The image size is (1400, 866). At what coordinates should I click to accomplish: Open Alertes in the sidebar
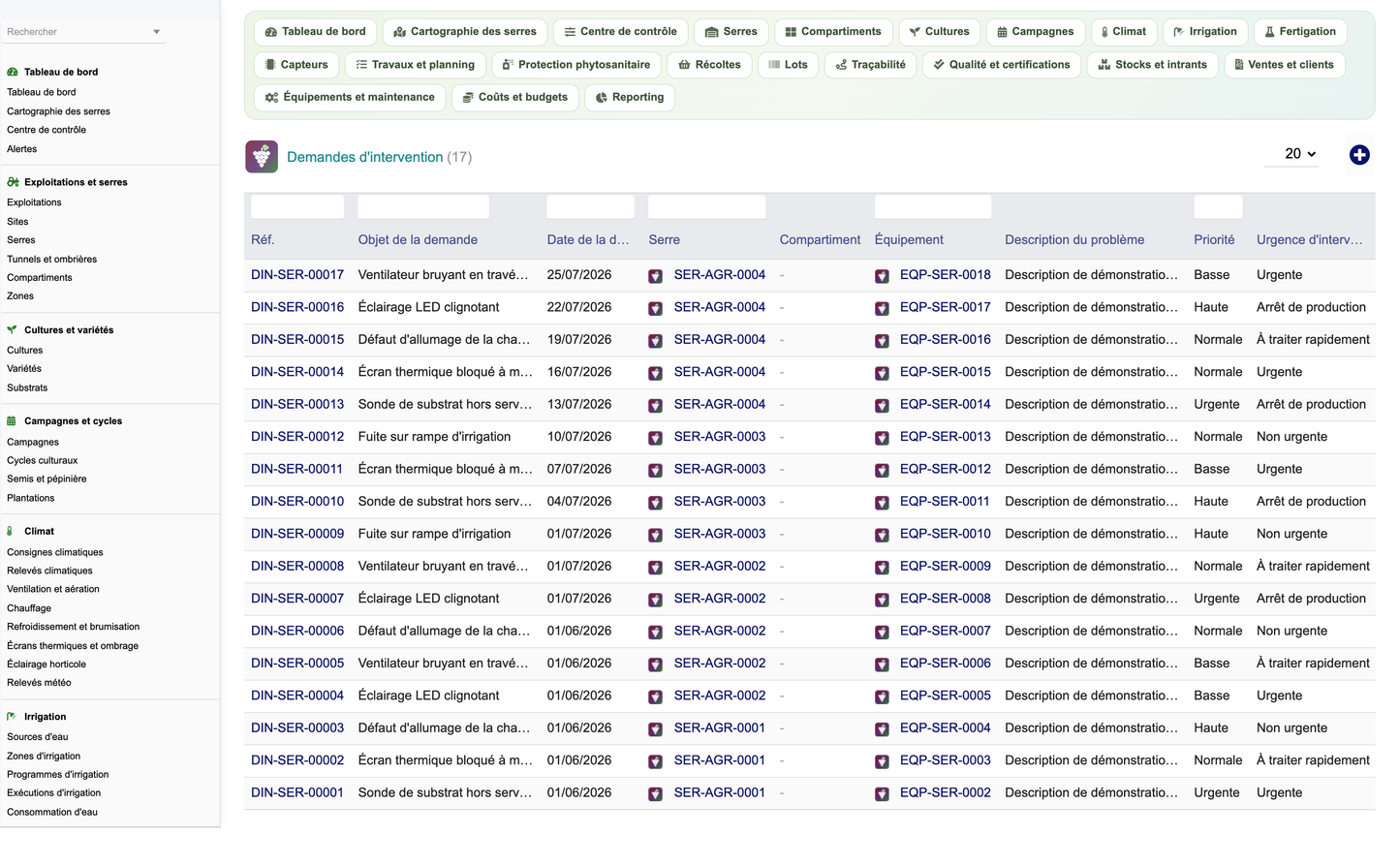tap(22, 149)
